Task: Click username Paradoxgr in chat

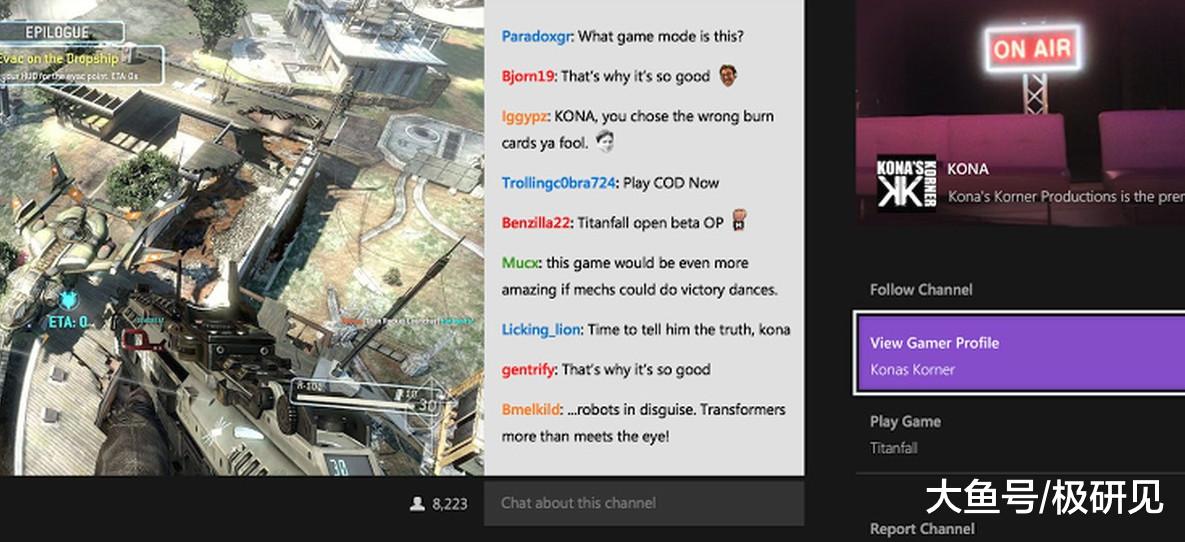Action: (x=537, y=36)
